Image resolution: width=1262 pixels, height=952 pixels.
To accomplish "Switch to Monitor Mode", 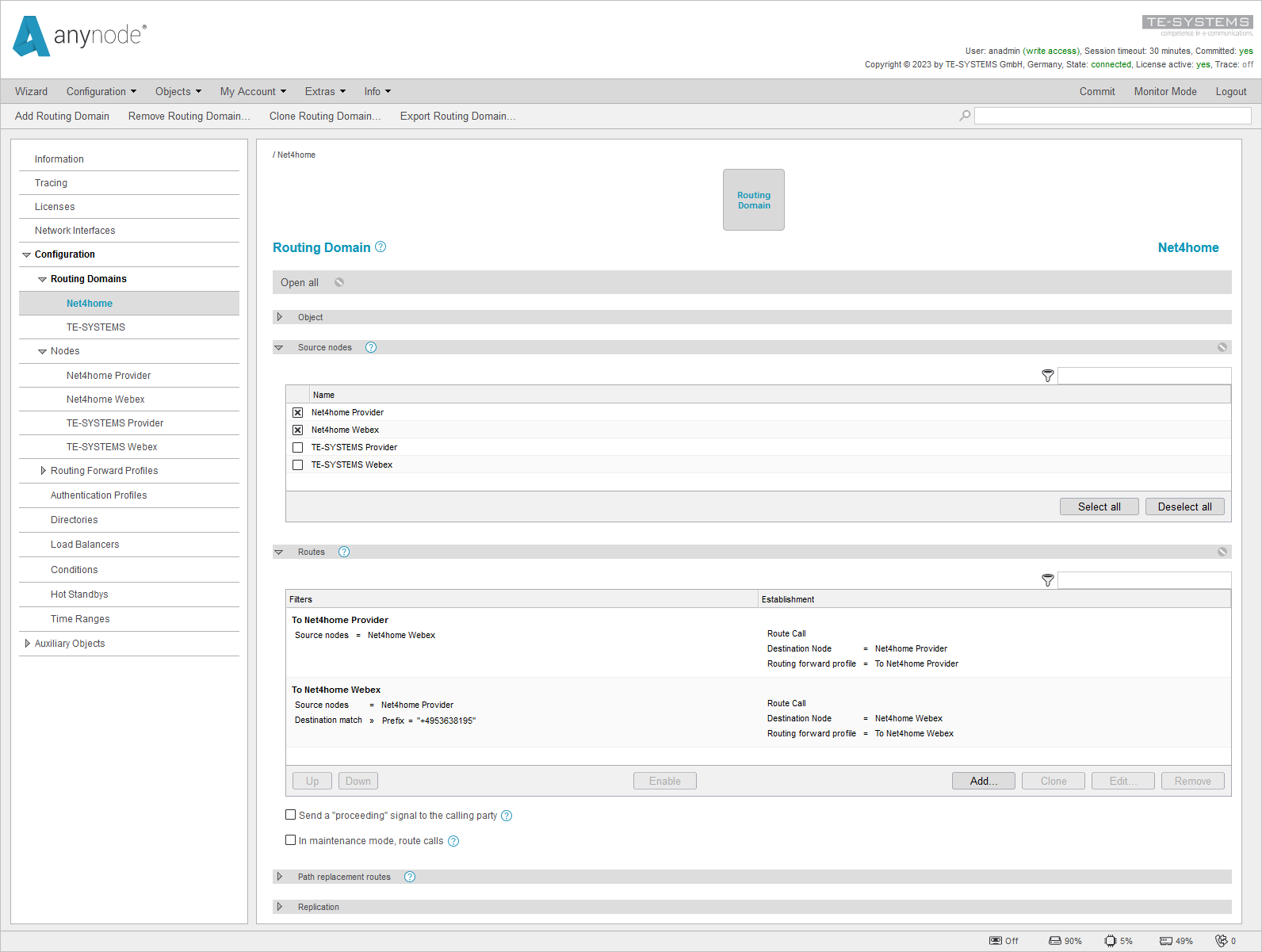I will click(x=1165, y=92).
